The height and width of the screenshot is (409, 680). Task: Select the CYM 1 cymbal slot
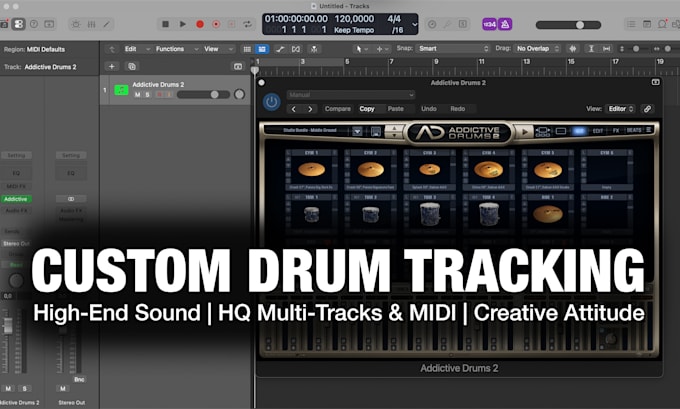(311, 170)
